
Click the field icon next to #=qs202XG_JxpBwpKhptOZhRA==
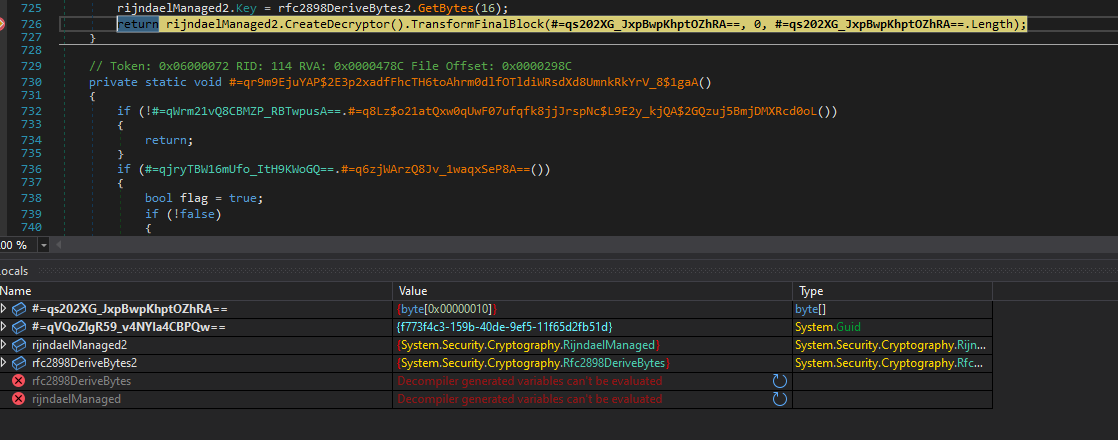tap(19, 309)
